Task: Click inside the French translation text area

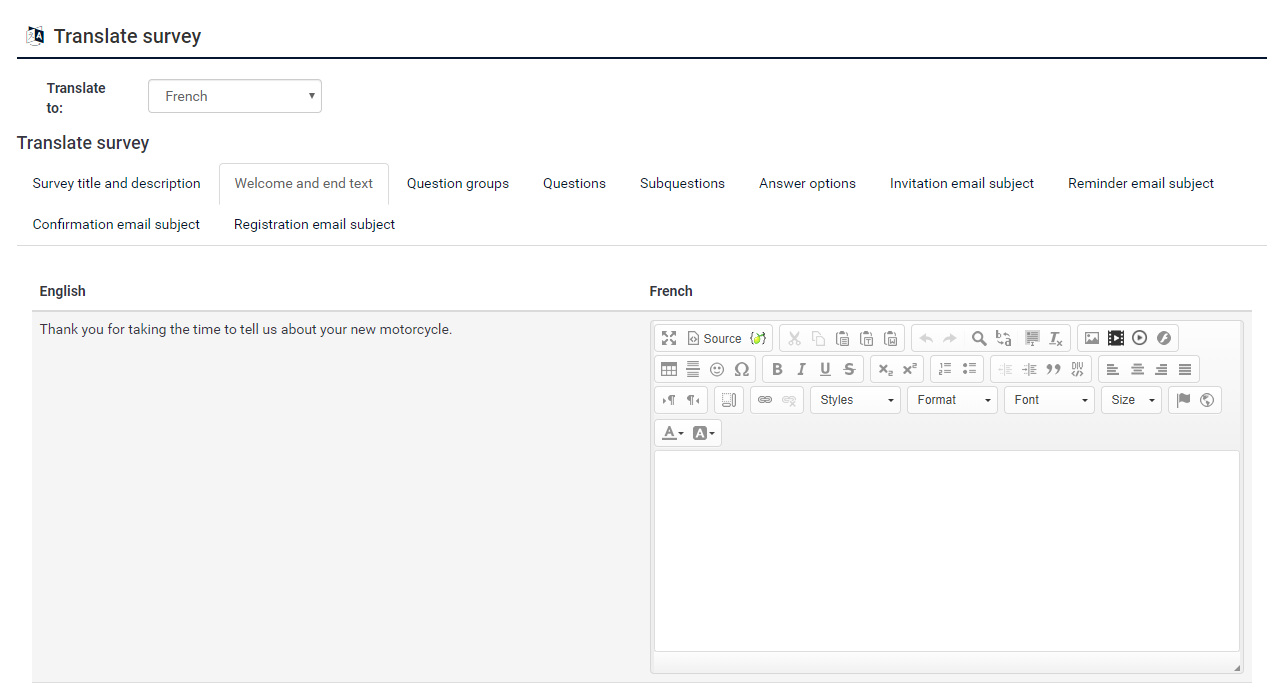Action: (x=946, y=550)
